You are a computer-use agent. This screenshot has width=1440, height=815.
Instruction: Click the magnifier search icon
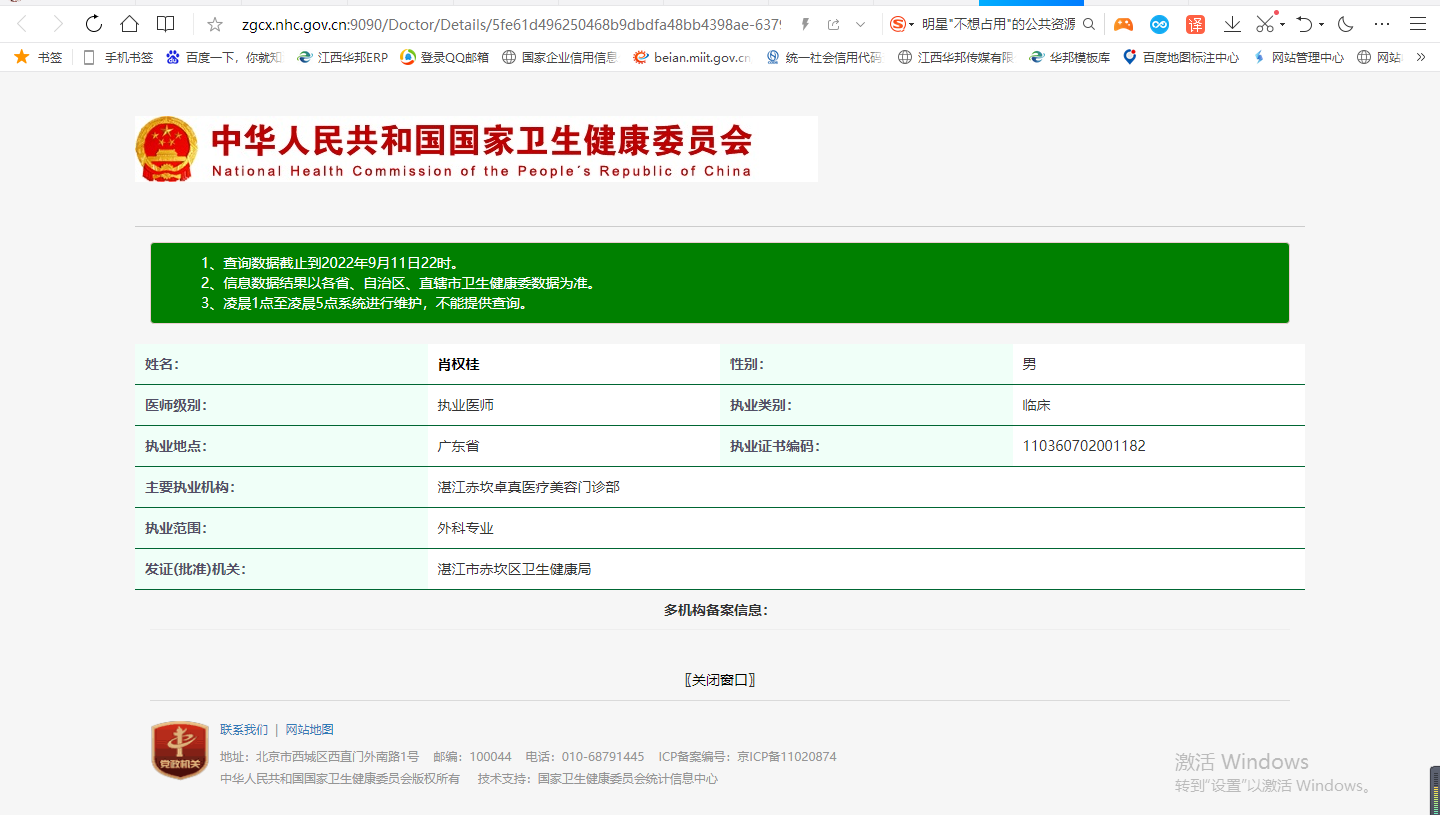tap(1089, 24)
